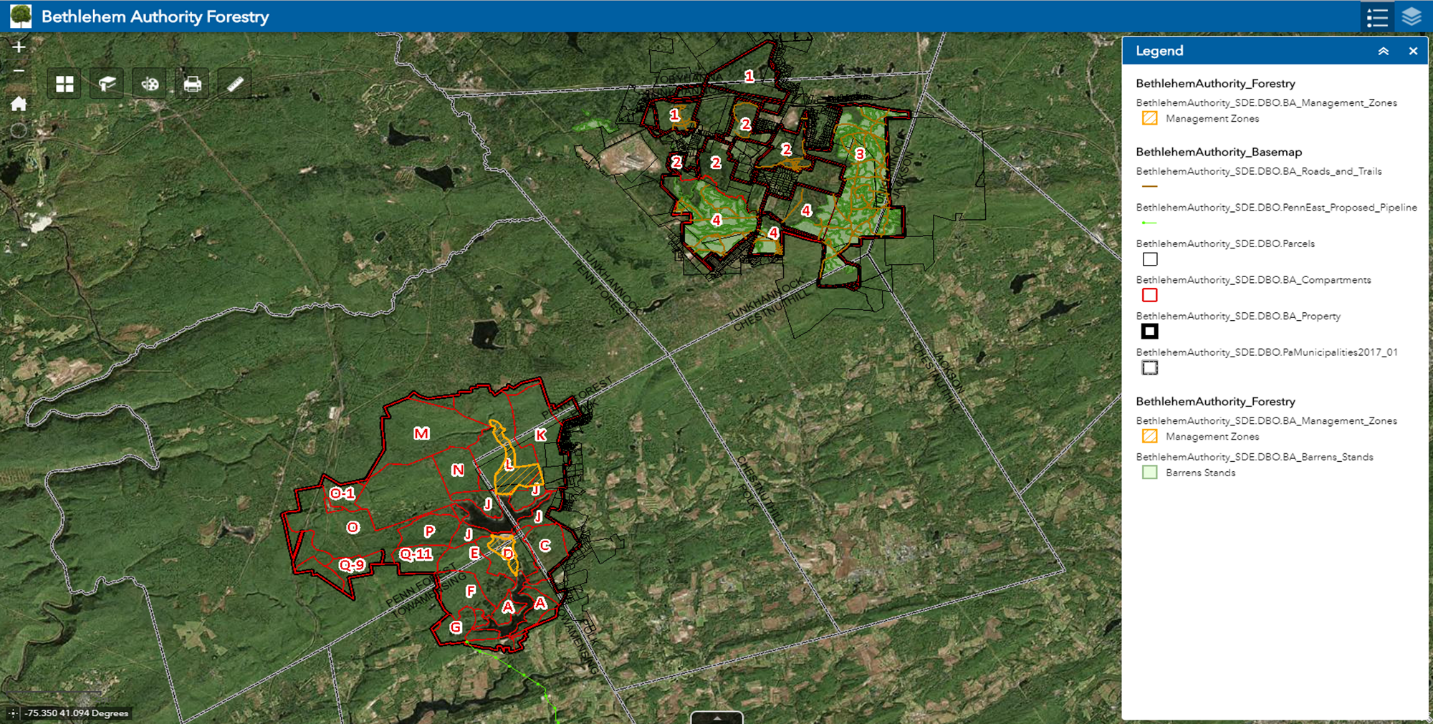
Task: Open the Print widget
Action: coord(191,84)
